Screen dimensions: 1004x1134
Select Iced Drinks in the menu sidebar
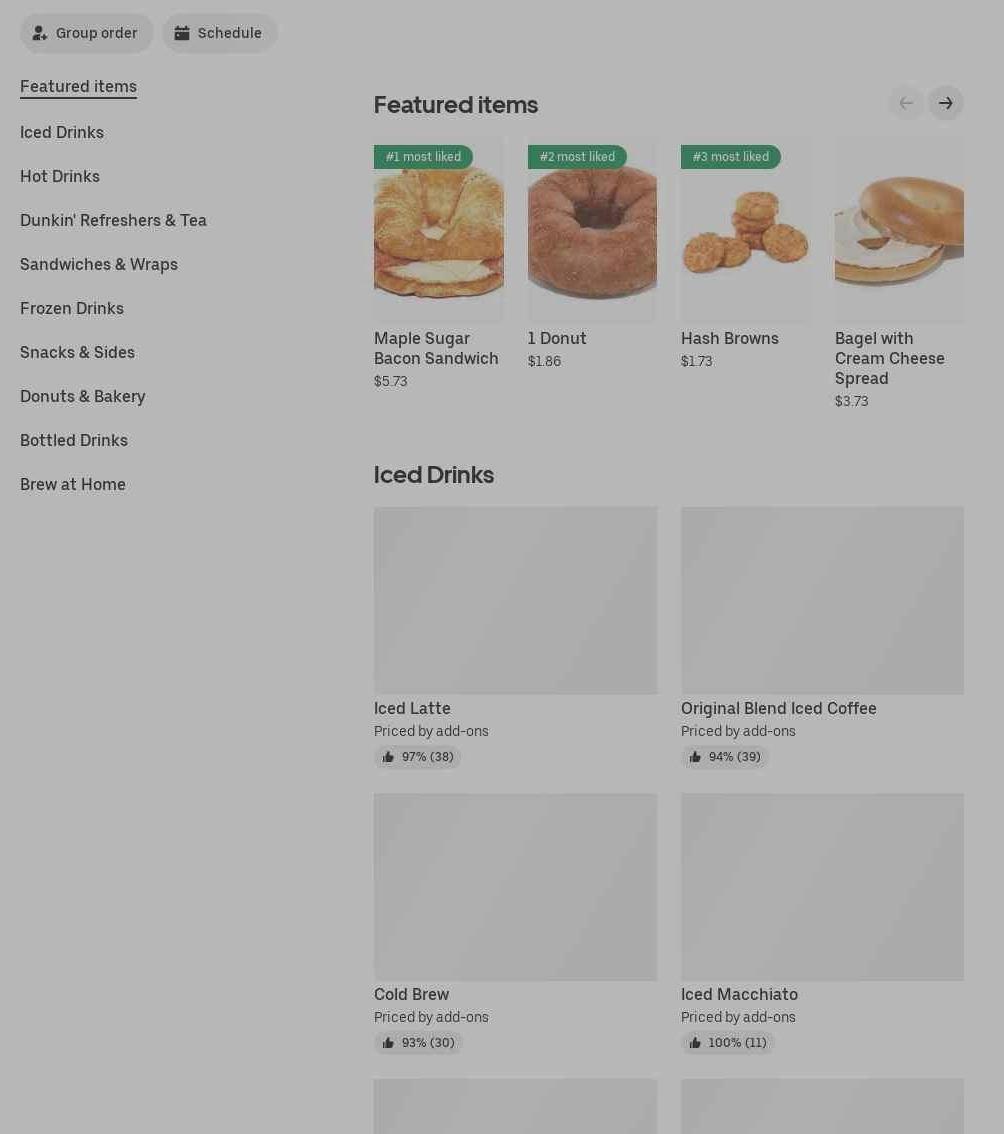click(x=61, y=132)
